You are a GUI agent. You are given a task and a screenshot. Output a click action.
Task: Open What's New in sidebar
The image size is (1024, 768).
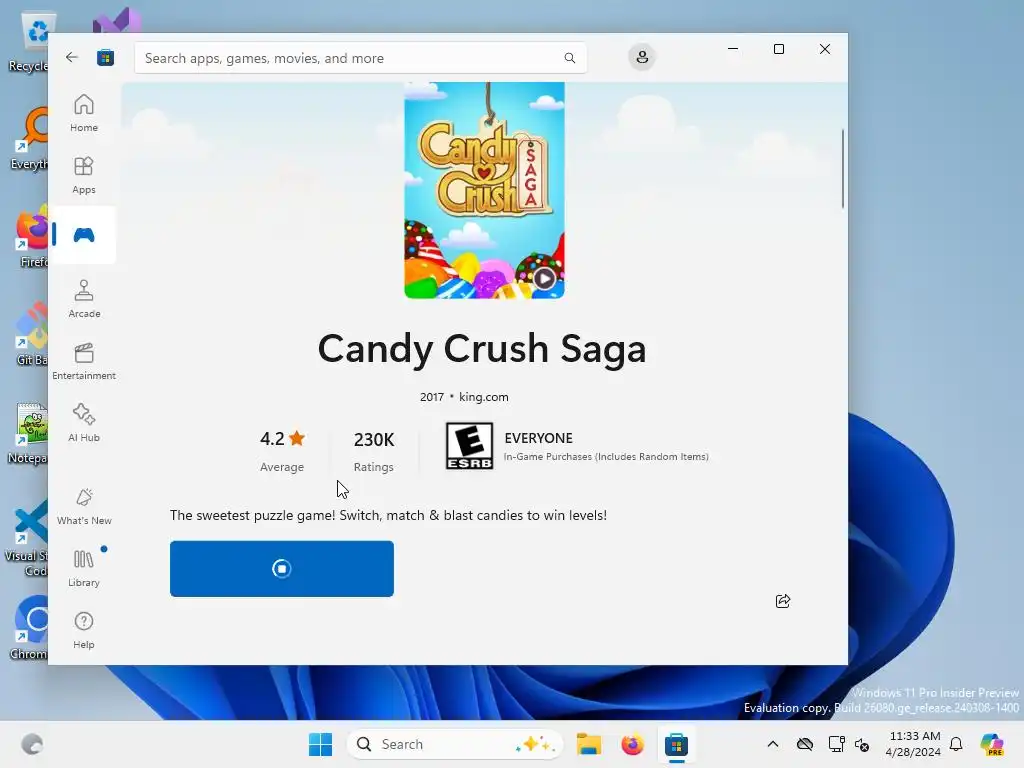(x=84, y=506)
